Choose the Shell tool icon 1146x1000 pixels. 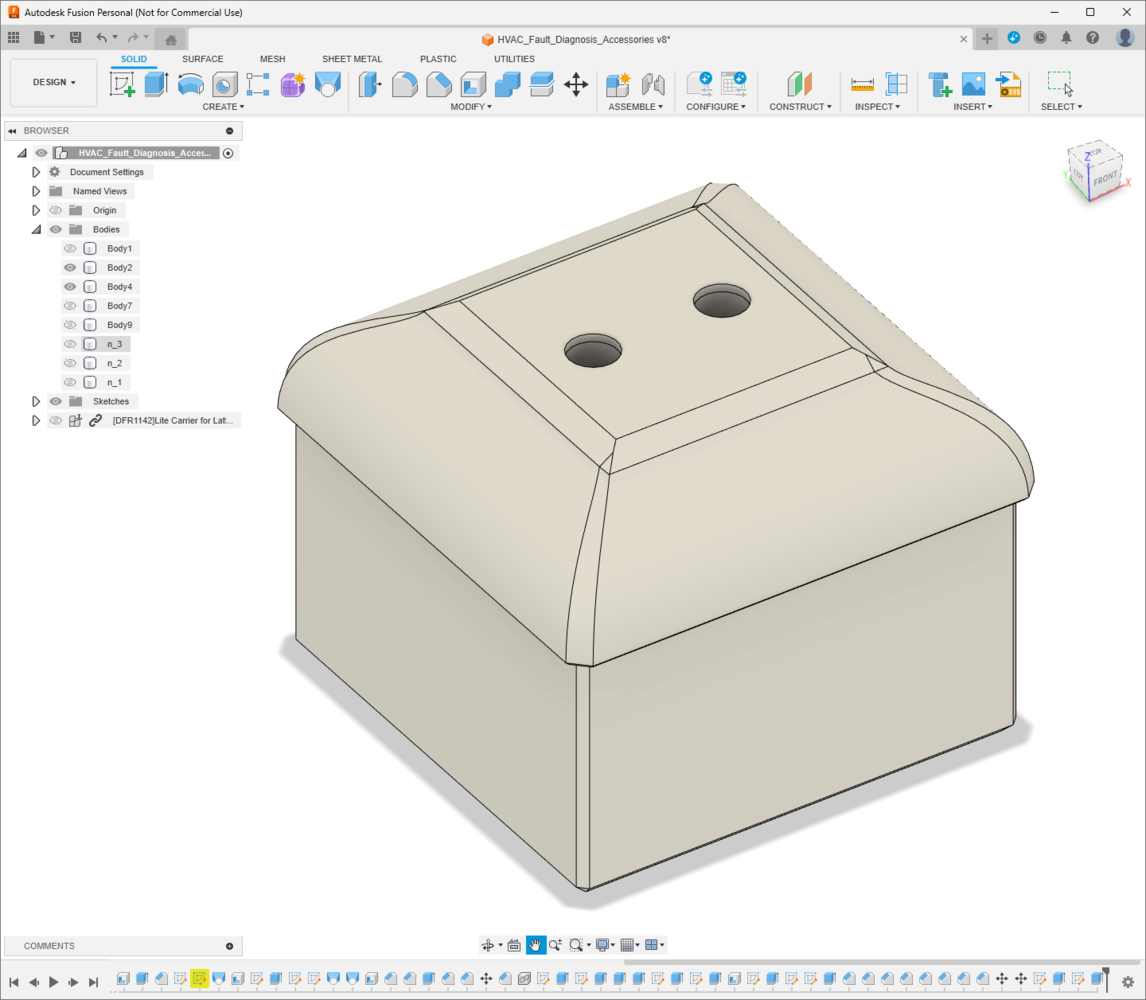click(x=473, y=84)
